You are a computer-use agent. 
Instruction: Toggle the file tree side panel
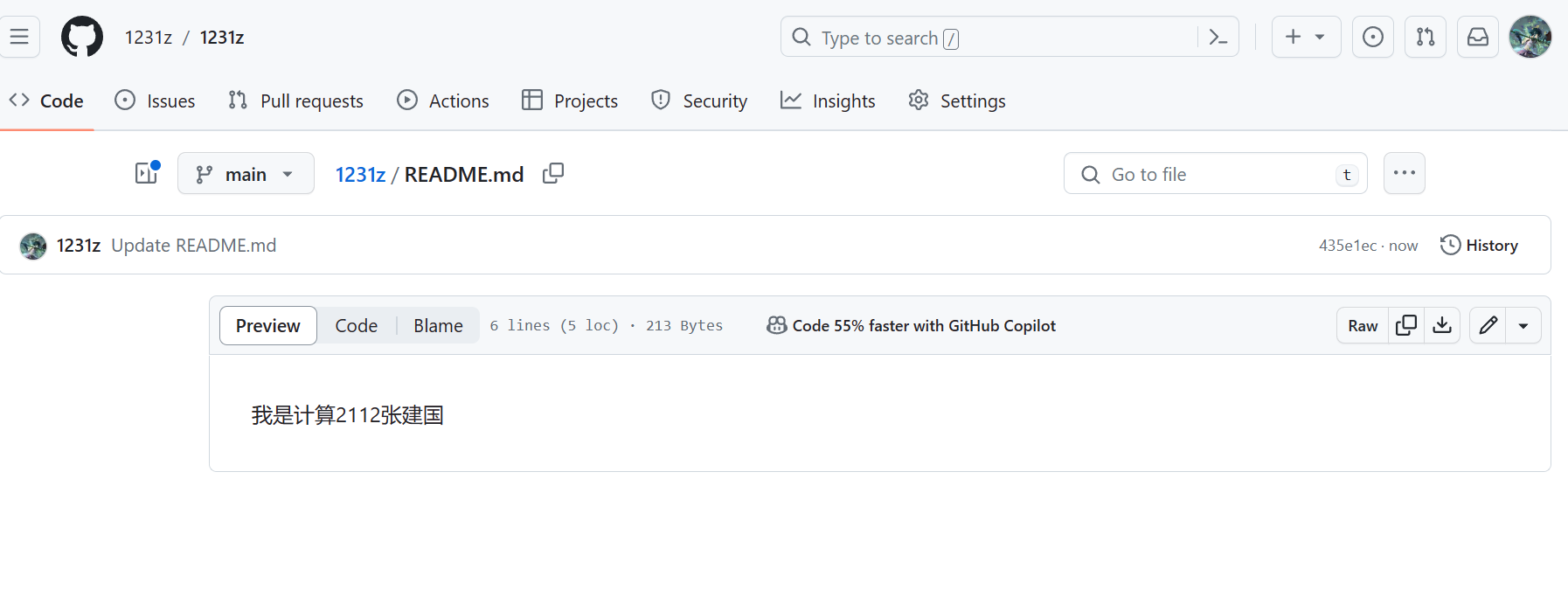146,173
